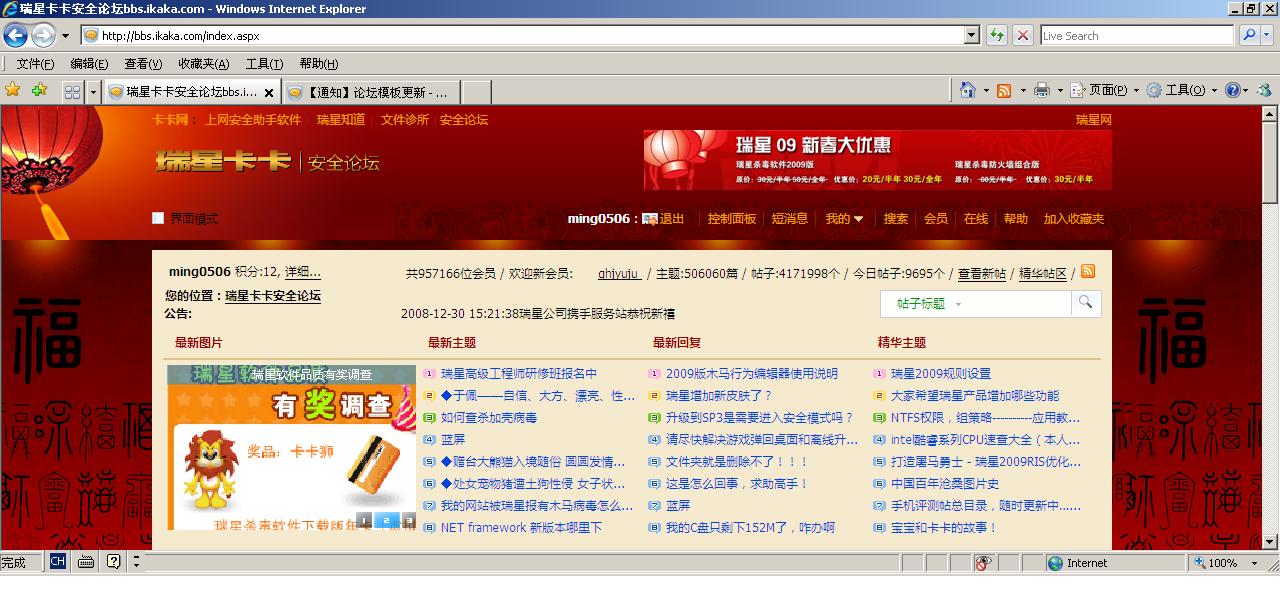1280x604 pixels.
Task: Open featured topic 中国百年沧桑图片史
Action: [945, 483]
